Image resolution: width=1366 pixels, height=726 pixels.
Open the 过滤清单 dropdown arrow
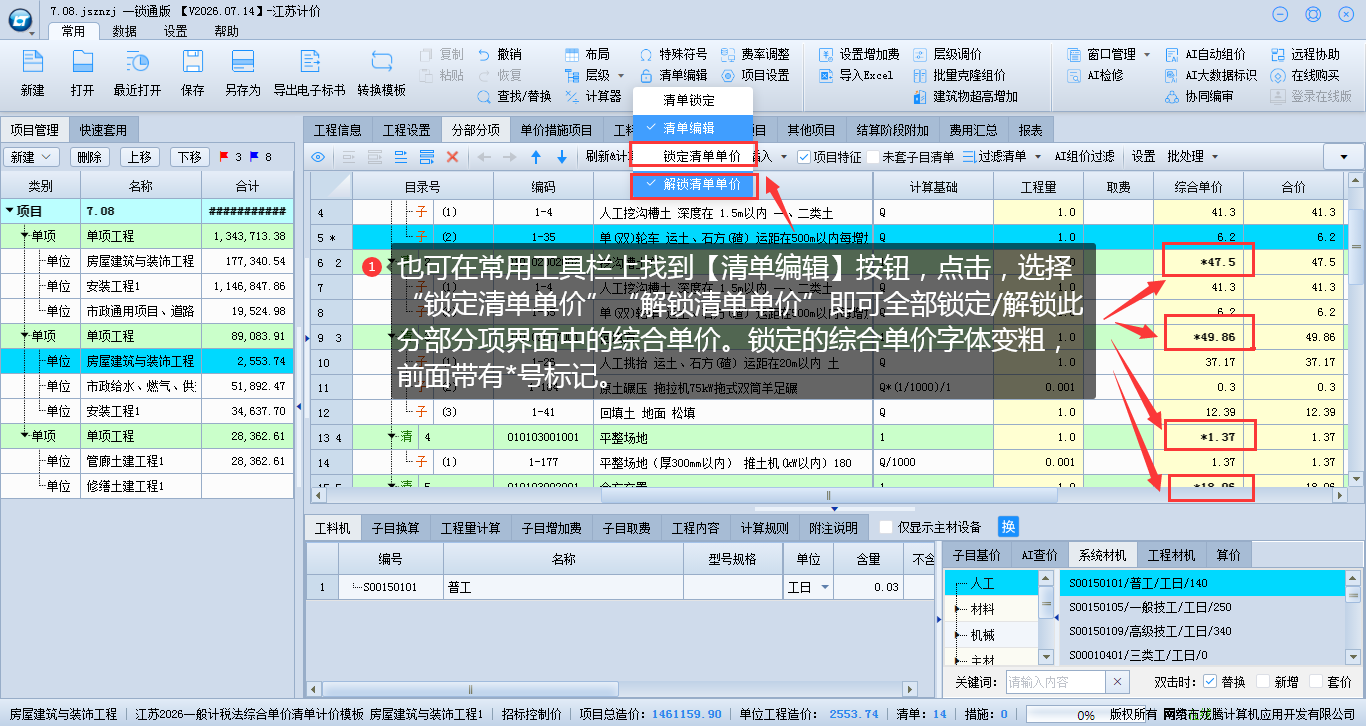(1036, 157)
